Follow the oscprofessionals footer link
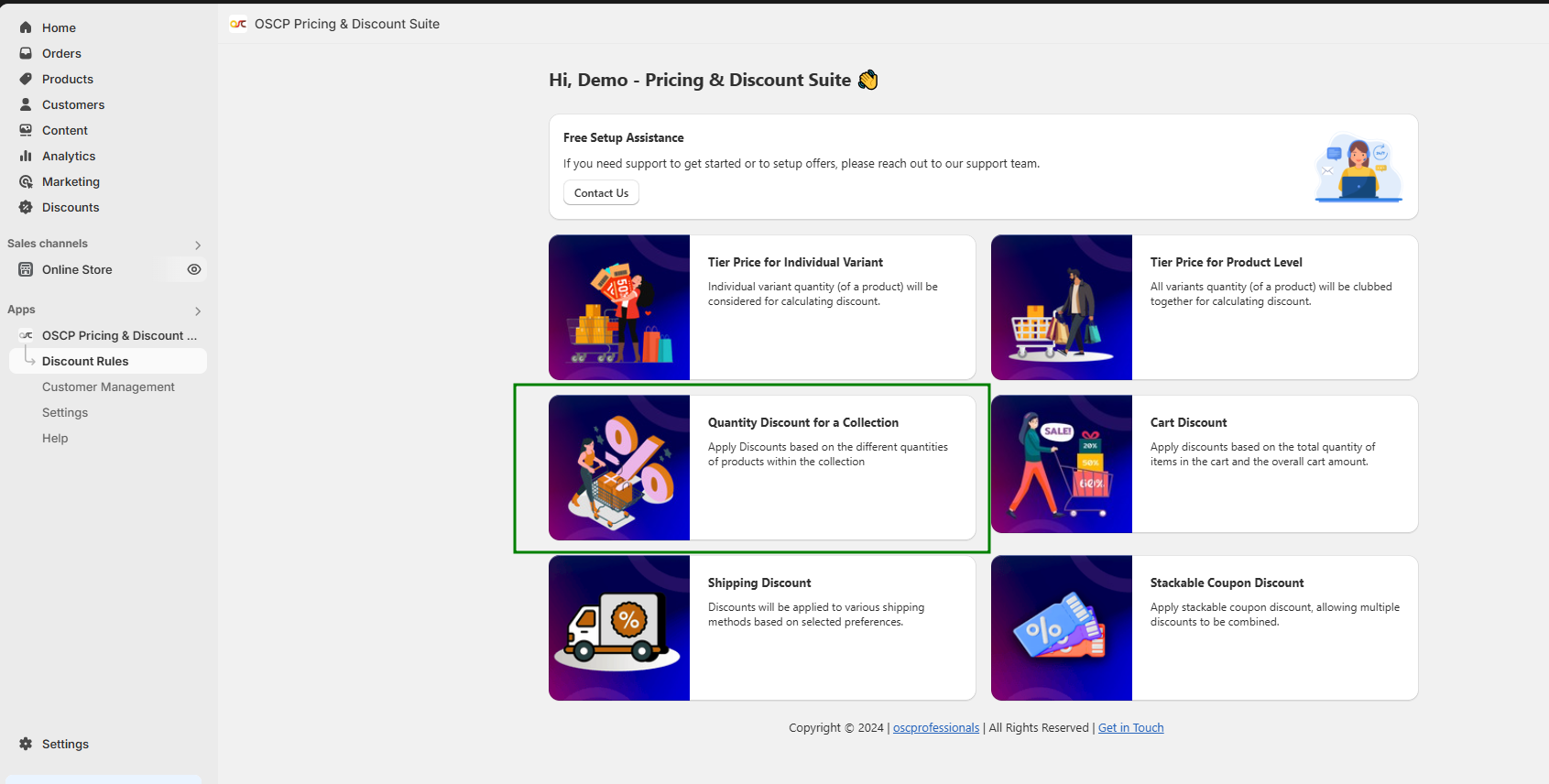The image size is (1549, 784). pyautogui.click(x=935, y=728)
